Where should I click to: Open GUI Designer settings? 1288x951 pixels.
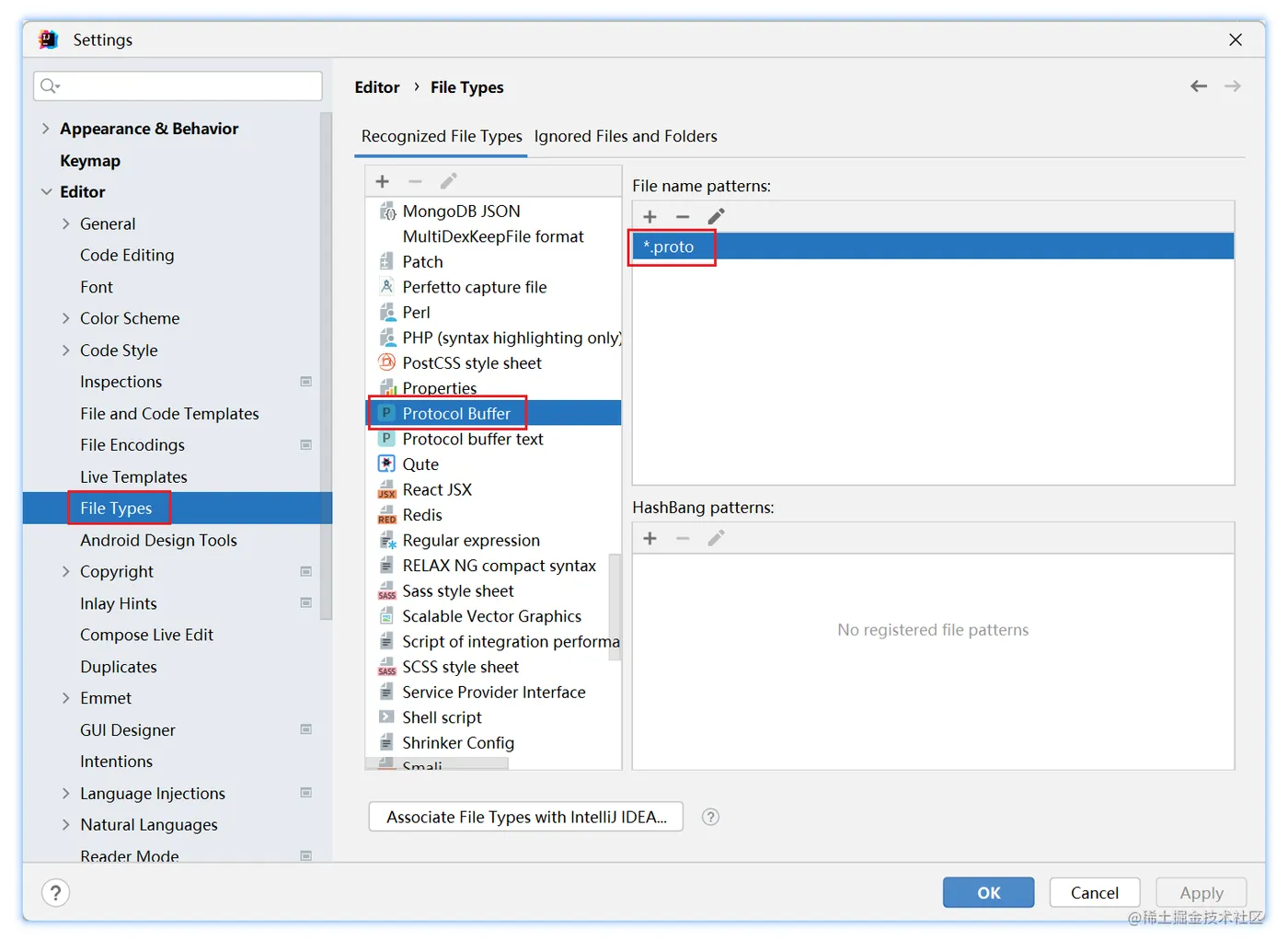128,730
